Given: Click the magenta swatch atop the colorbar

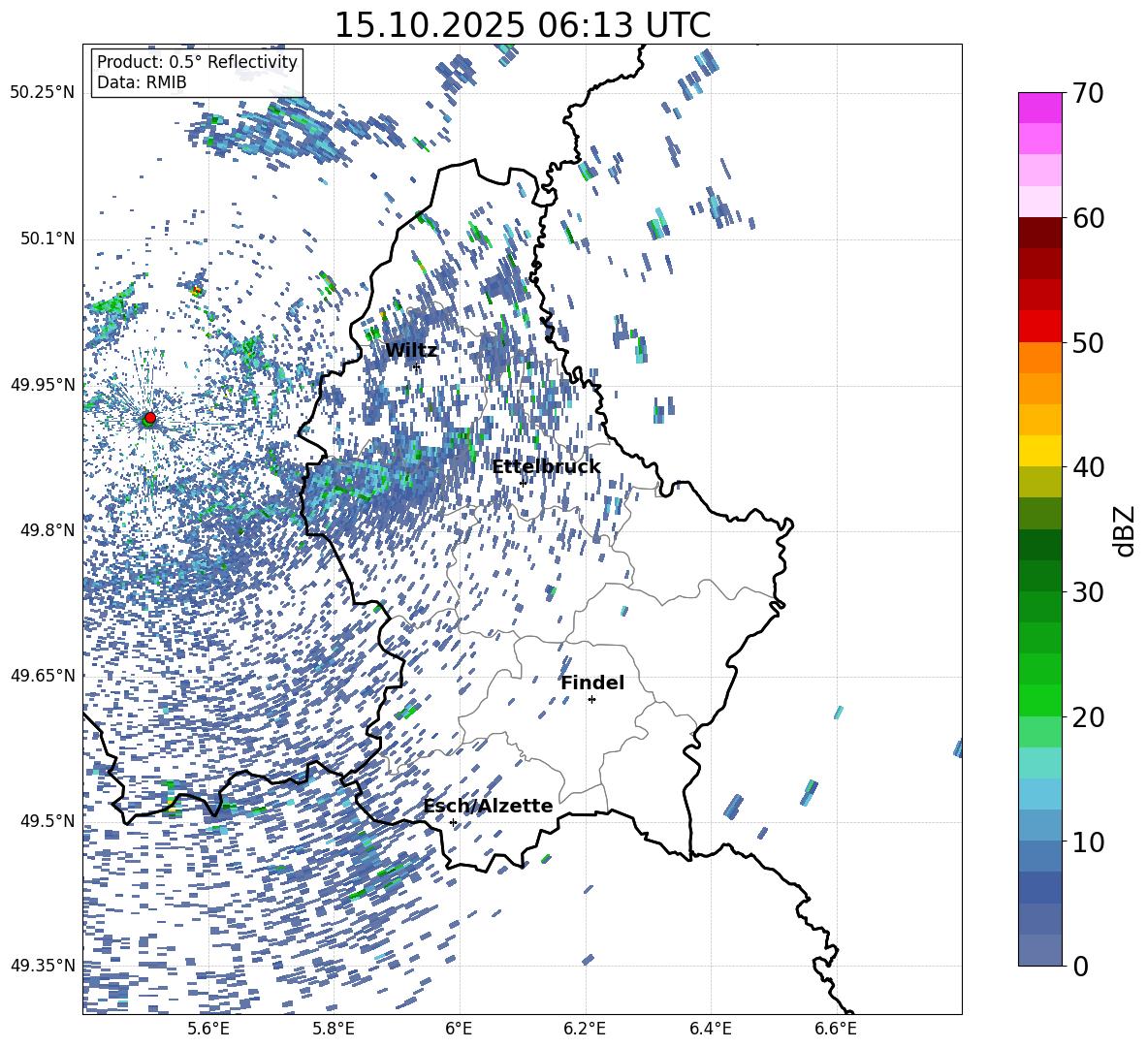Looking at the screenshot, I should (1039, 108).
